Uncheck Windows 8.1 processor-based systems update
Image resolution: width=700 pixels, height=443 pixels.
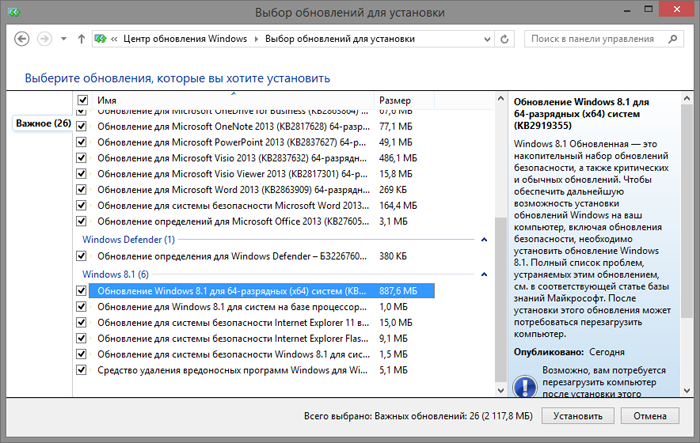[x=81, y=307]
